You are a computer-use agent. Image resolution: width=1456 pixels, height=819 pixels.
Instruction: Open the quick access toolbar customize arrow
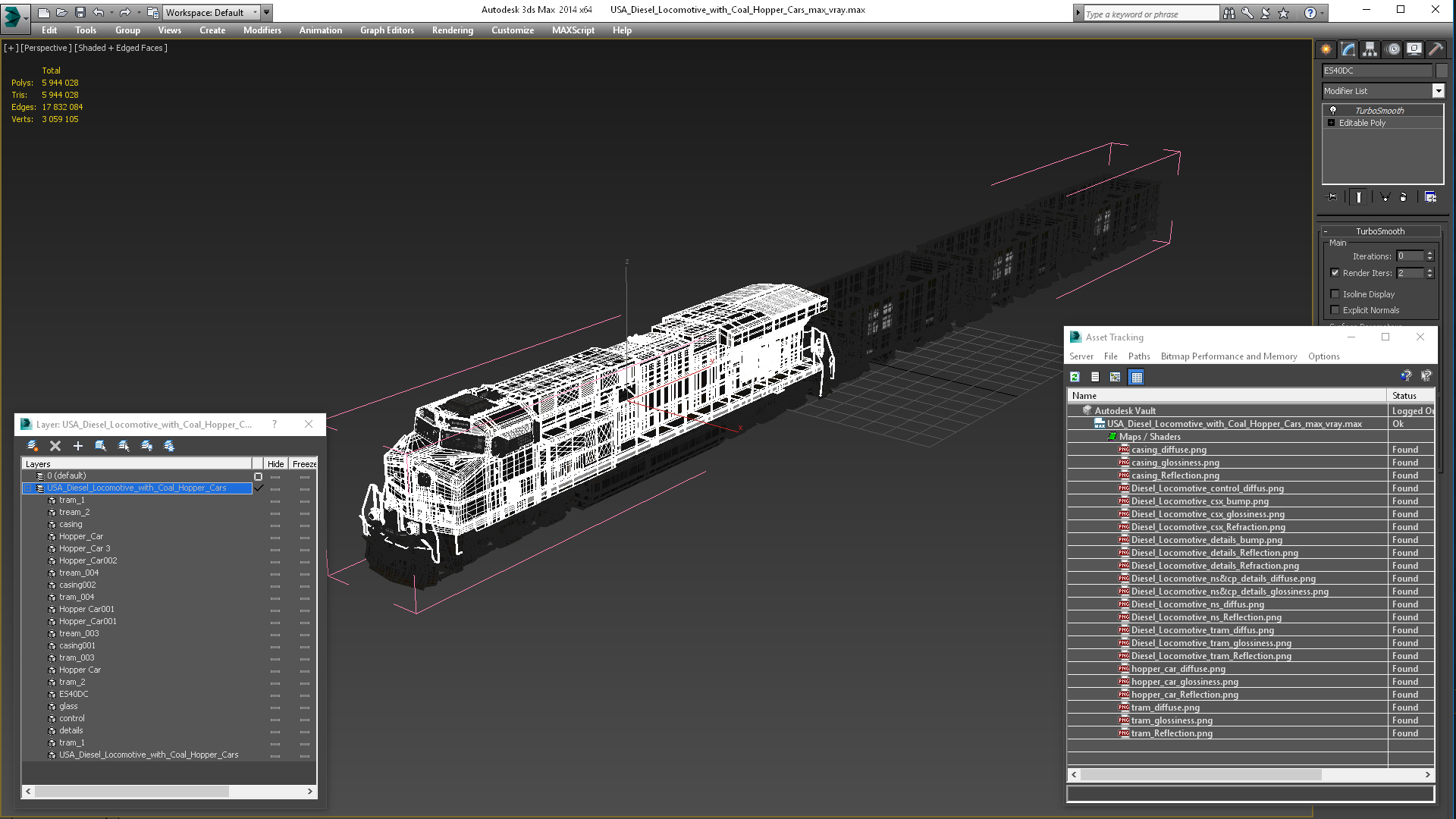[266, 12]
